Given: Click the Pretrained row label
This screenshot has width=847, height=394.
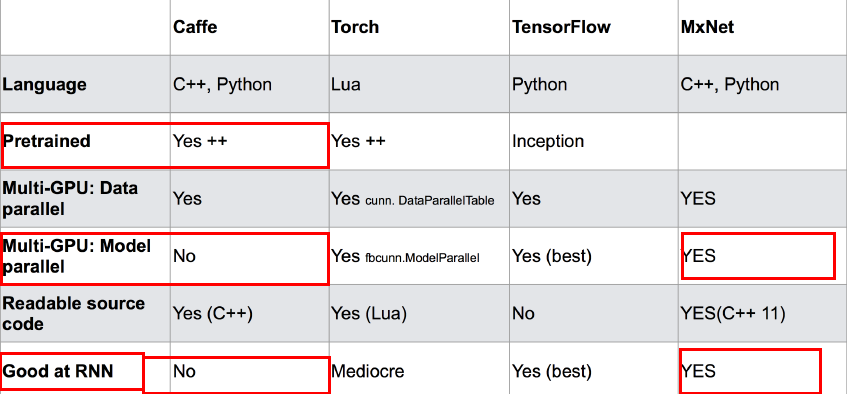Looking at the screenshot, I should click(x=46, y=141).
